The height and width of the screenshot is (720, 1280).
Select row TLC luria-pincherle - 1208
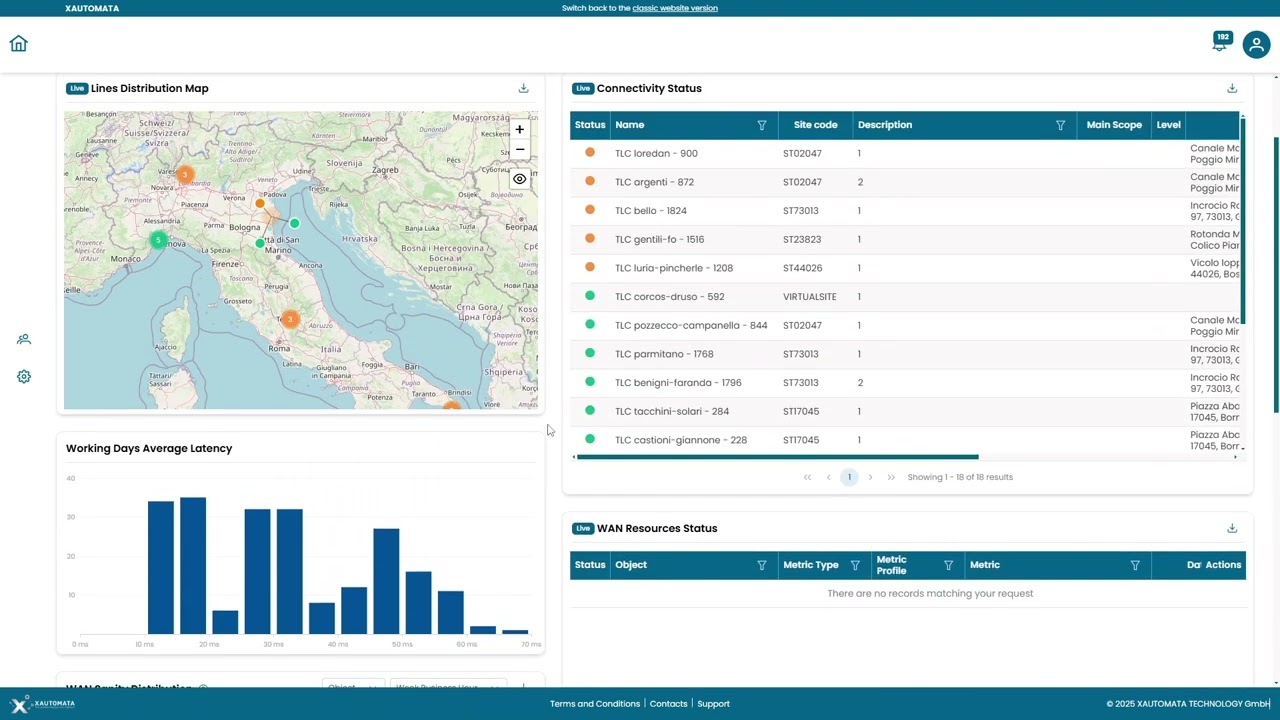pos(905,268)
